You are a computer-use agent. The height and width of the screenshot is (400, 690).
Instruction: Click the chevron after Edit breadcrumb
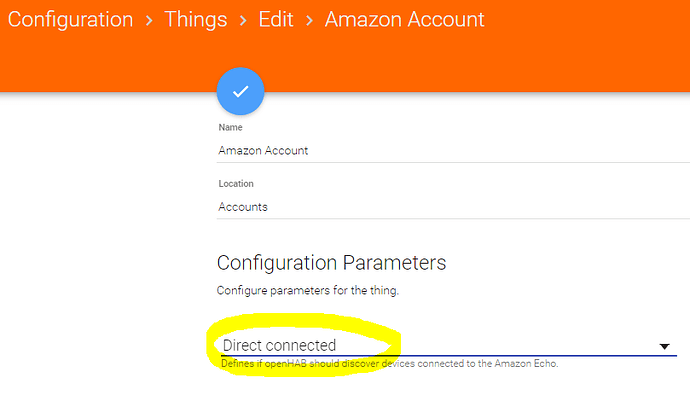tap(309, 20)
